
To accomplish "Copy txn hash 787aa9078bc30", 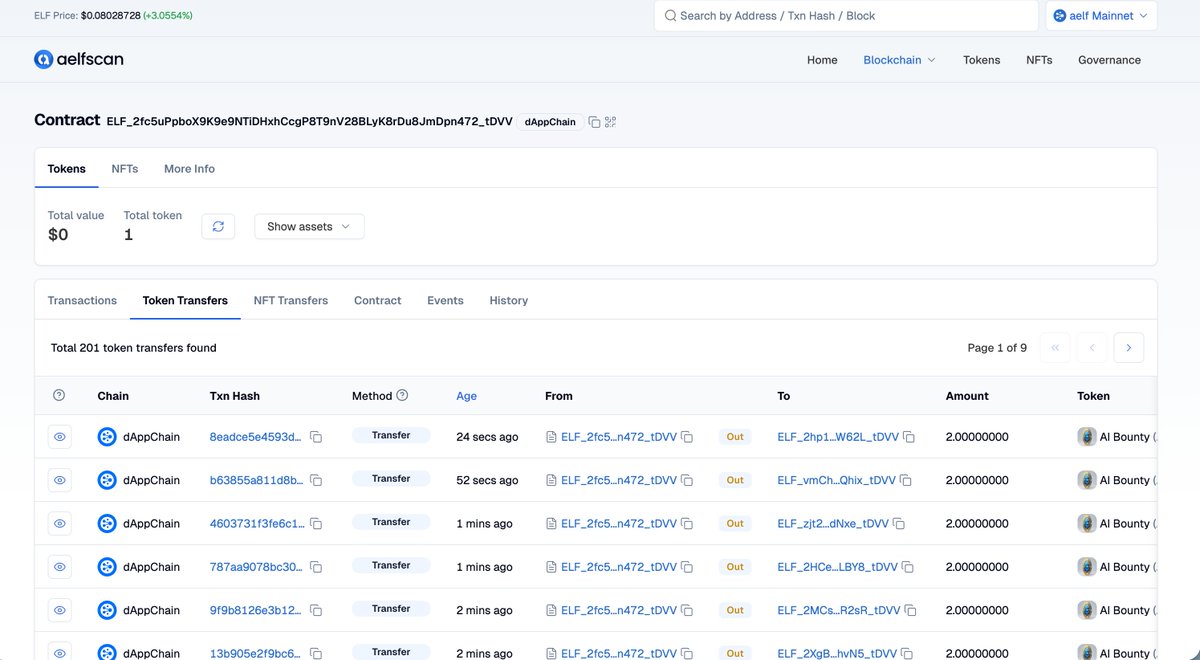I will pos(316,567).
